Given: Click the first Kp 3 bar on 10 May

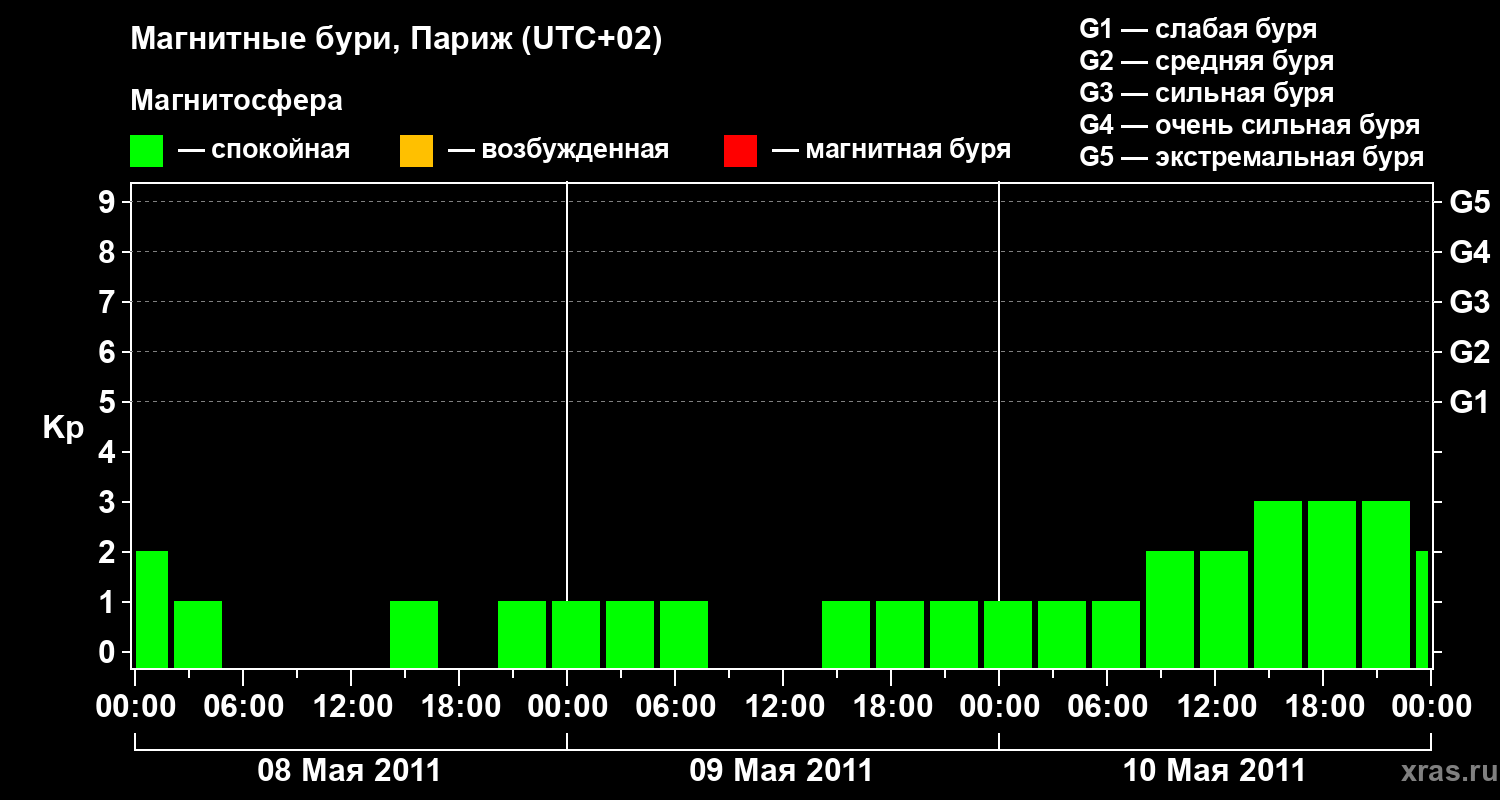Looking at the screenshot, I should point(1278,584).
